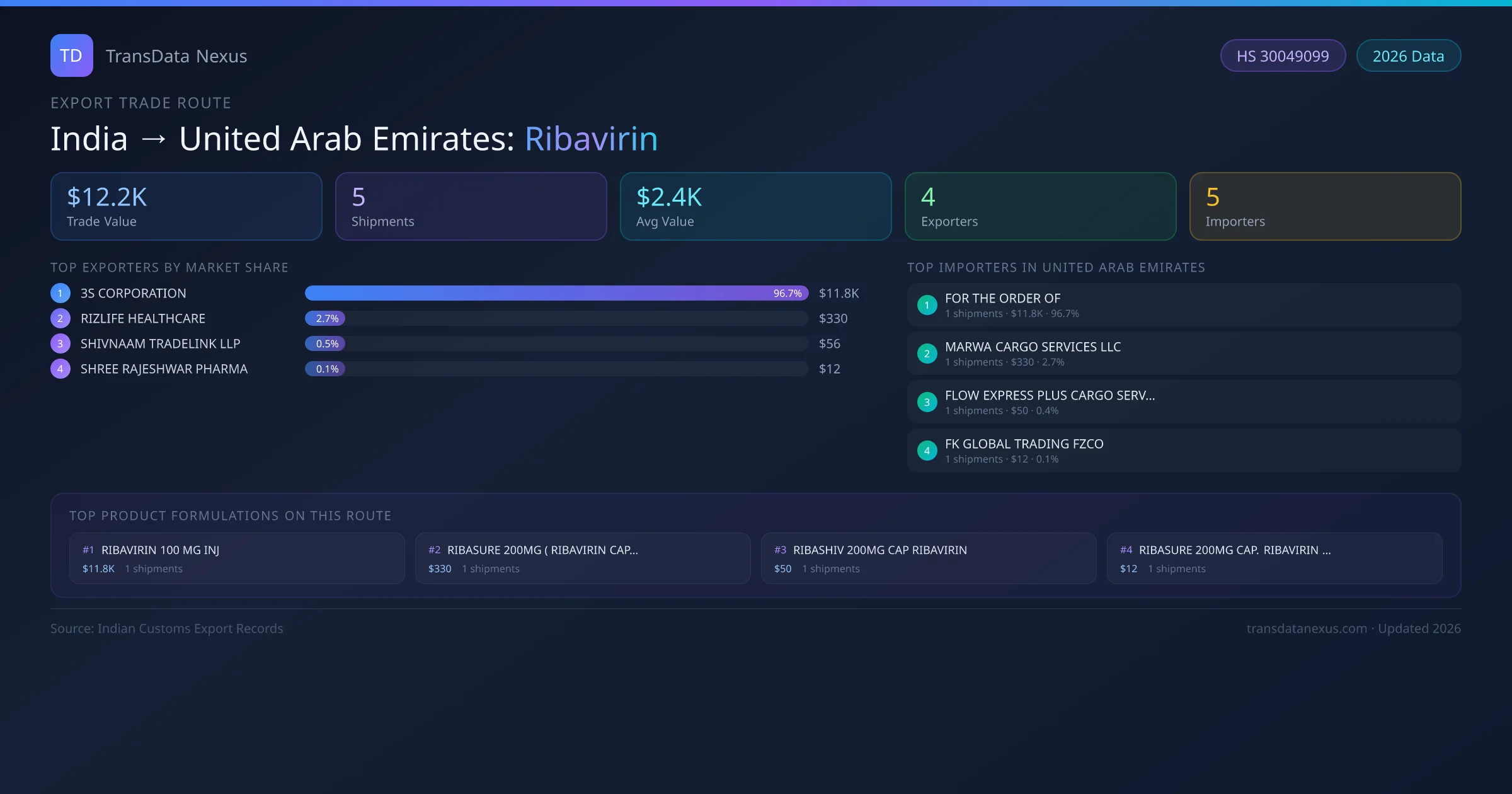The width and height of the screenshot is (1512, 794).
Task: Open the $12.2K Trade Value card
Action: pos(186,207)
